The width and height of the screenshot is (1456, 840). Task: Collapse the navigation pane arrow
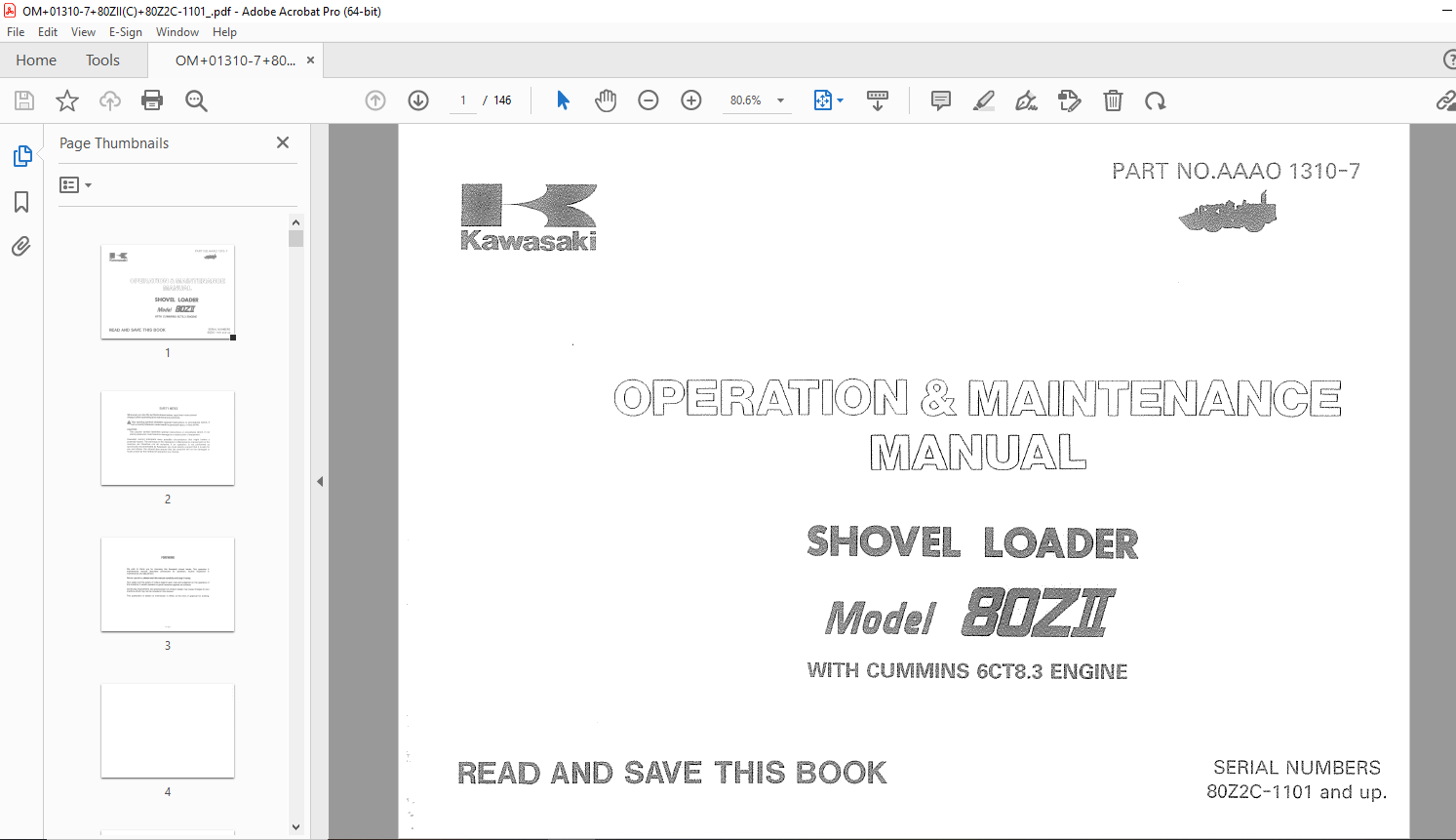click(x=320, y=481)
